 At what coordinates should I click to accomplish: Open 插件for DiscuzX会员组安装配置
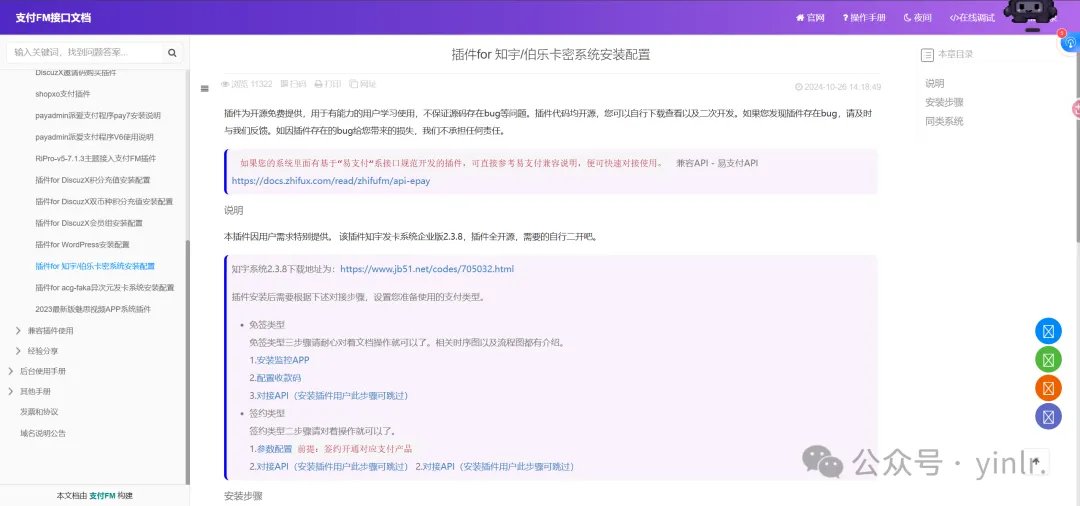pos(89,223)
